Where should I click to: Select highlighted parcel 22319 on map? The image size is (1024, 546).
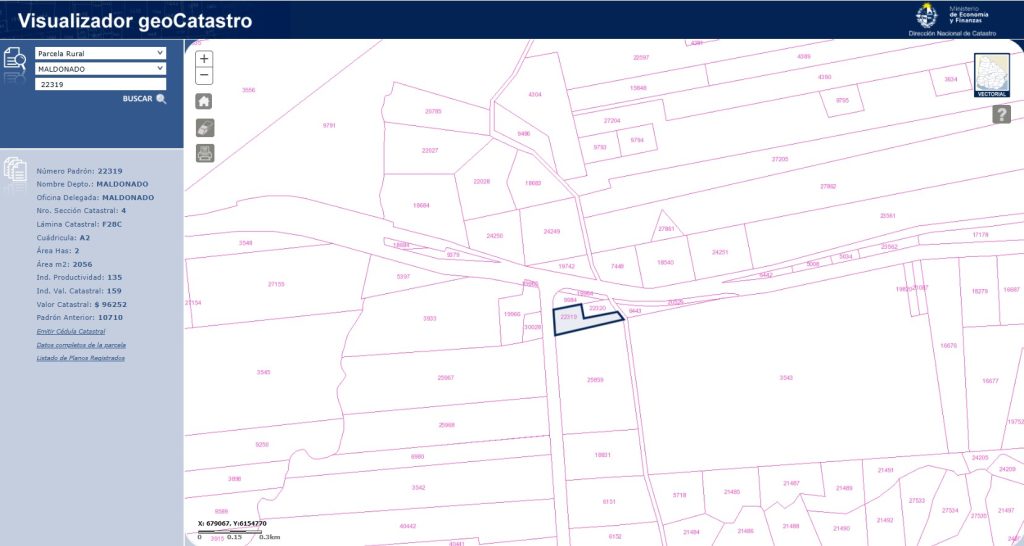click(571, 321)
